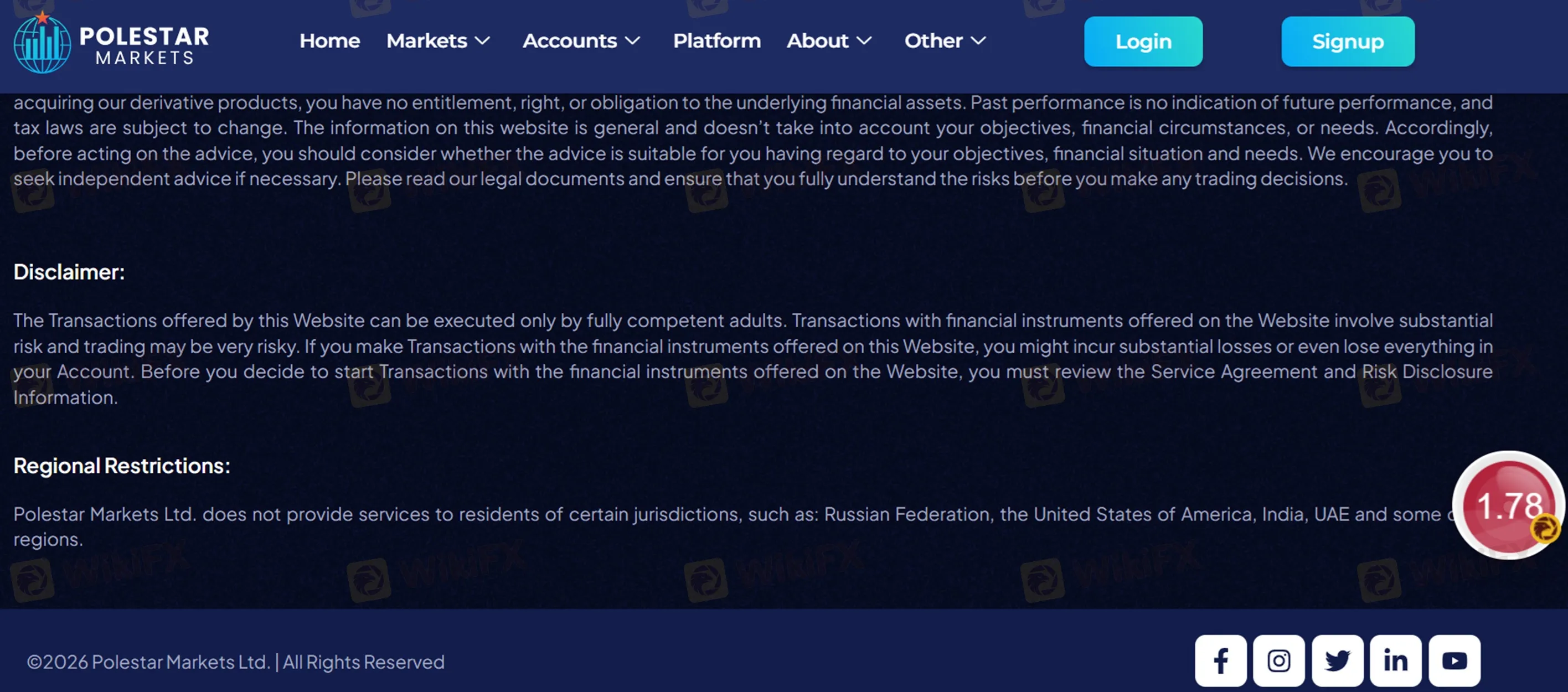Open the Platform page

[x=717, y=41]
